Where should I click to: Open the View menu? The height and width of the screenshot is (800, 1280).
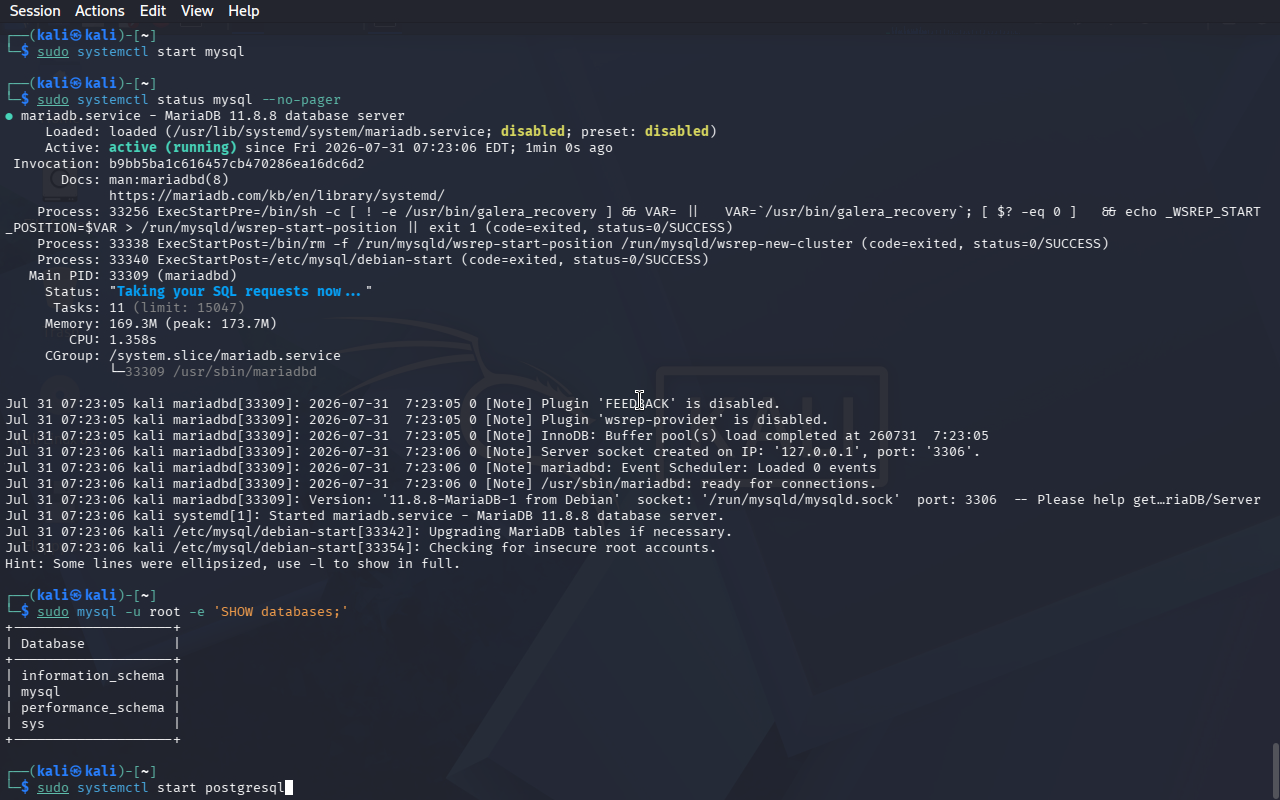197,11
